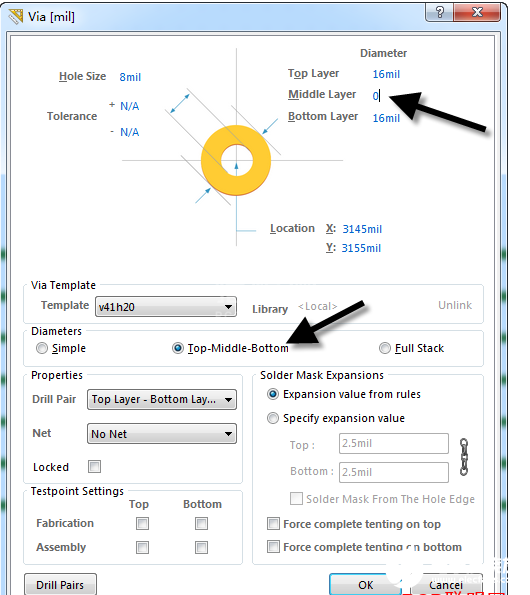The width and height of the screenshot is (530, 595).
Task: Select the Full Stack radio button
Action: pyautogui.click(x=385, y=348)
